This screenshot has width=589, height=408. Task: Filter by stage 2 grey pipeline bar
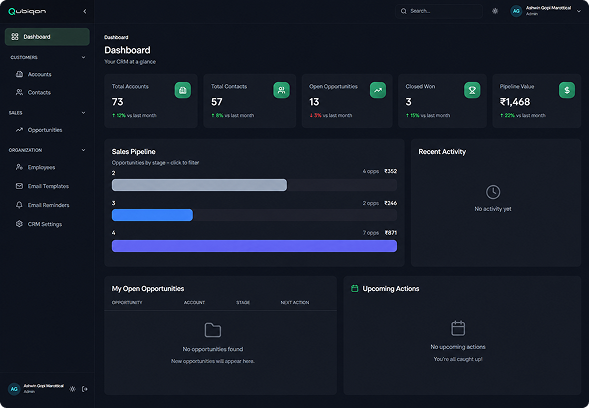[199, 185]
